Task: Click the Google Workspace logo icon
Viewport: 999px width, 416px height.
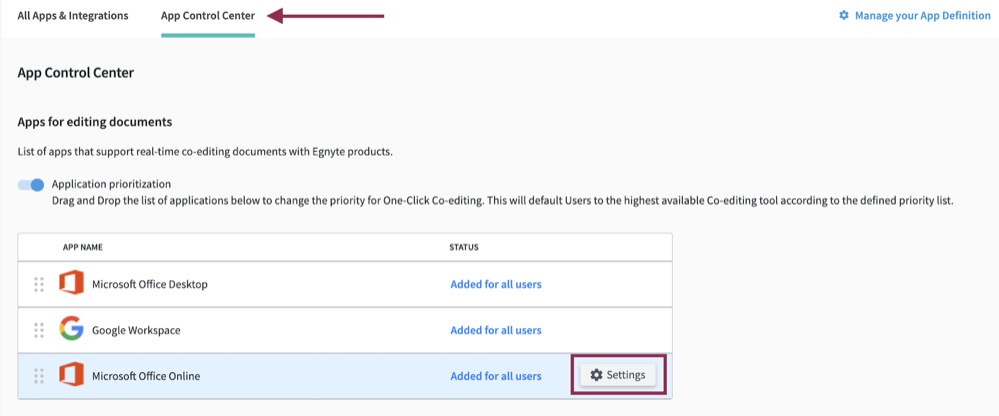Action: point(70,330)
